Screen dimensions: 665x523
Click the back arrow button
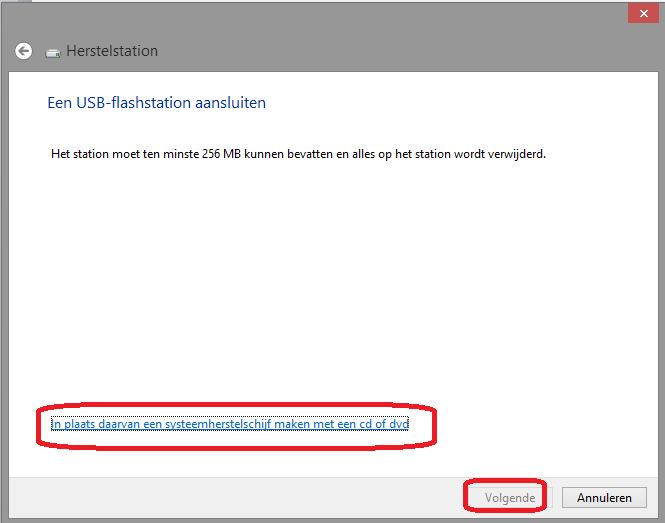pyautogui.click(x=23, y=51)
